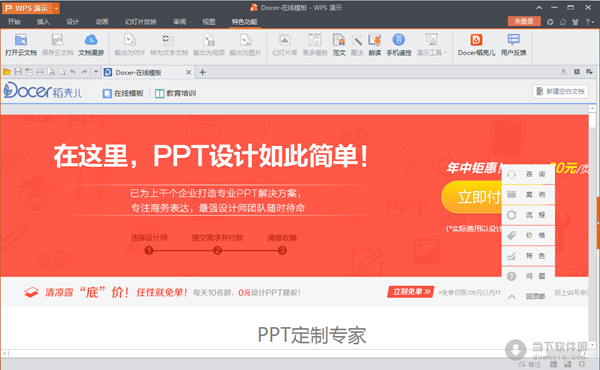Switch to 幻灯片放映 ribbon tab
The image size is (600, 370).
(141, 22)
